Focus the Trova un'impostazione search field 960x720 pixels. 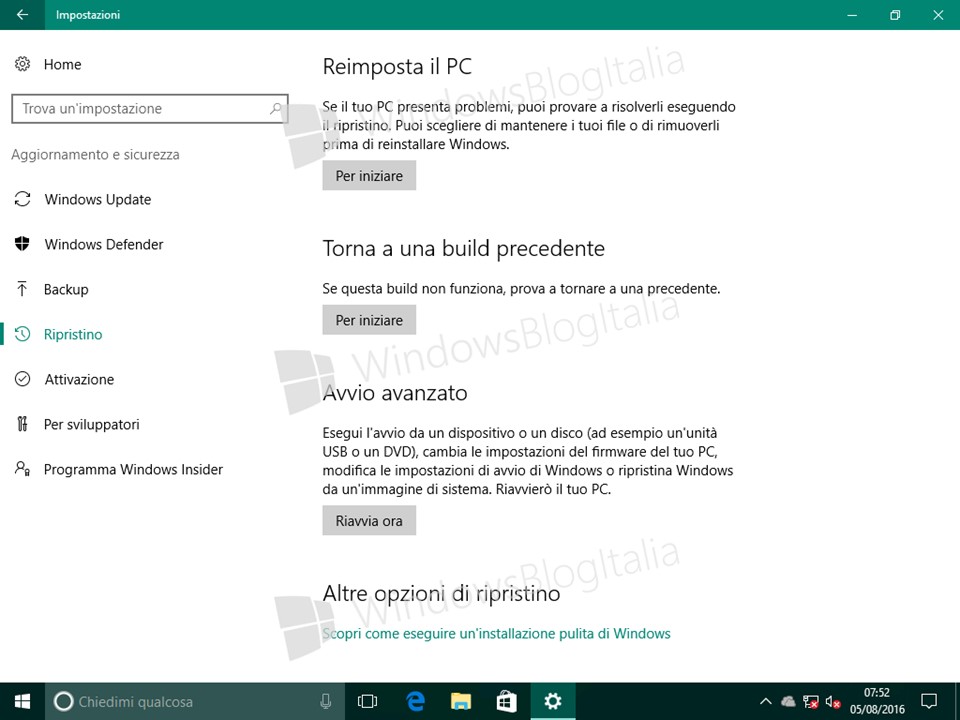tap(150, 108)
